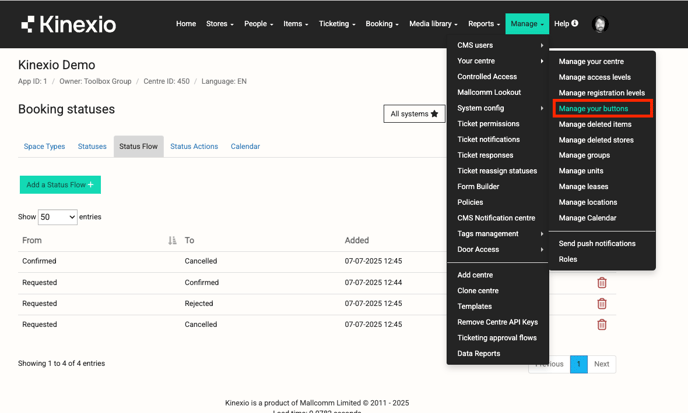Open entries per page dropdown

click(58, 217)
